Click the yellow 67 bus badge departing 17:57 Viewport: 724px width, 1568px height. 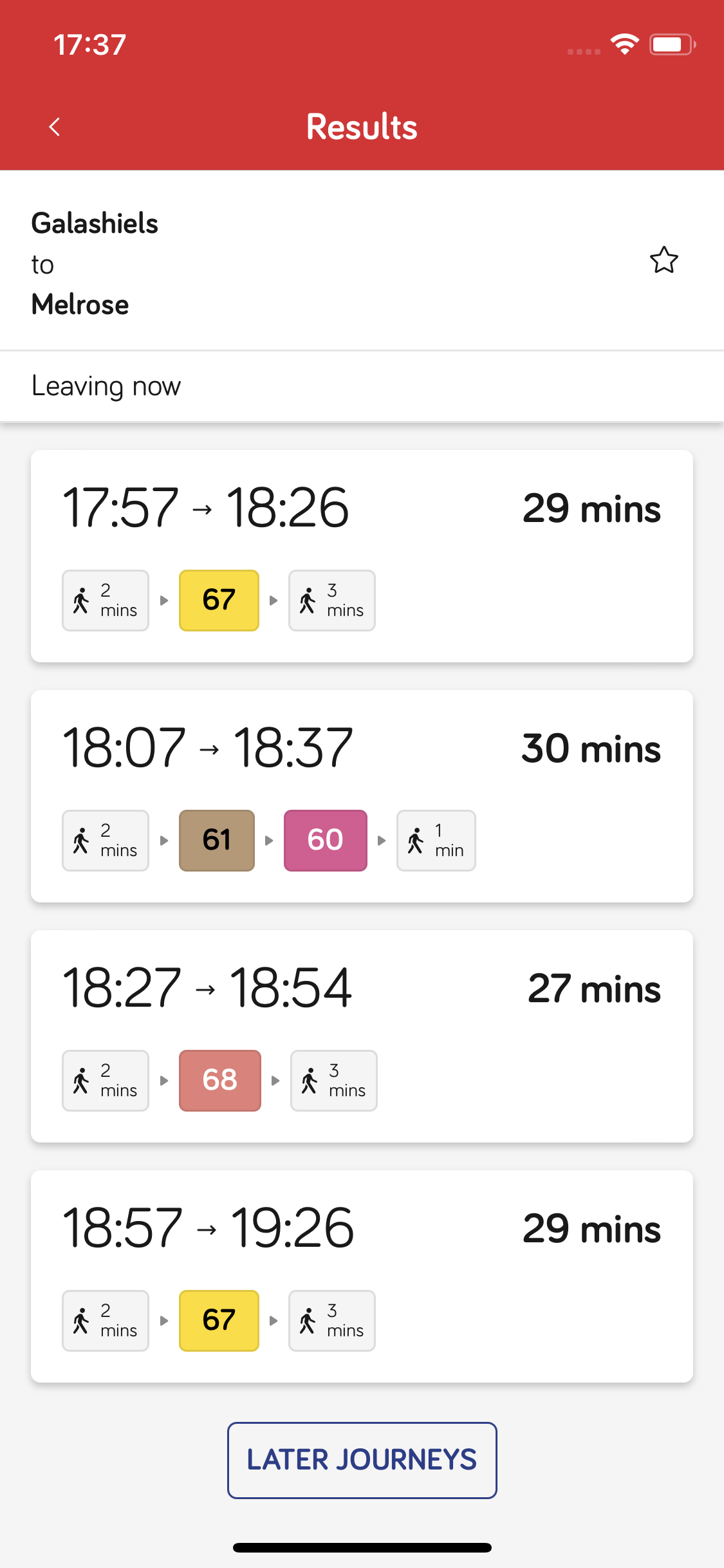[x=219, y=600]
